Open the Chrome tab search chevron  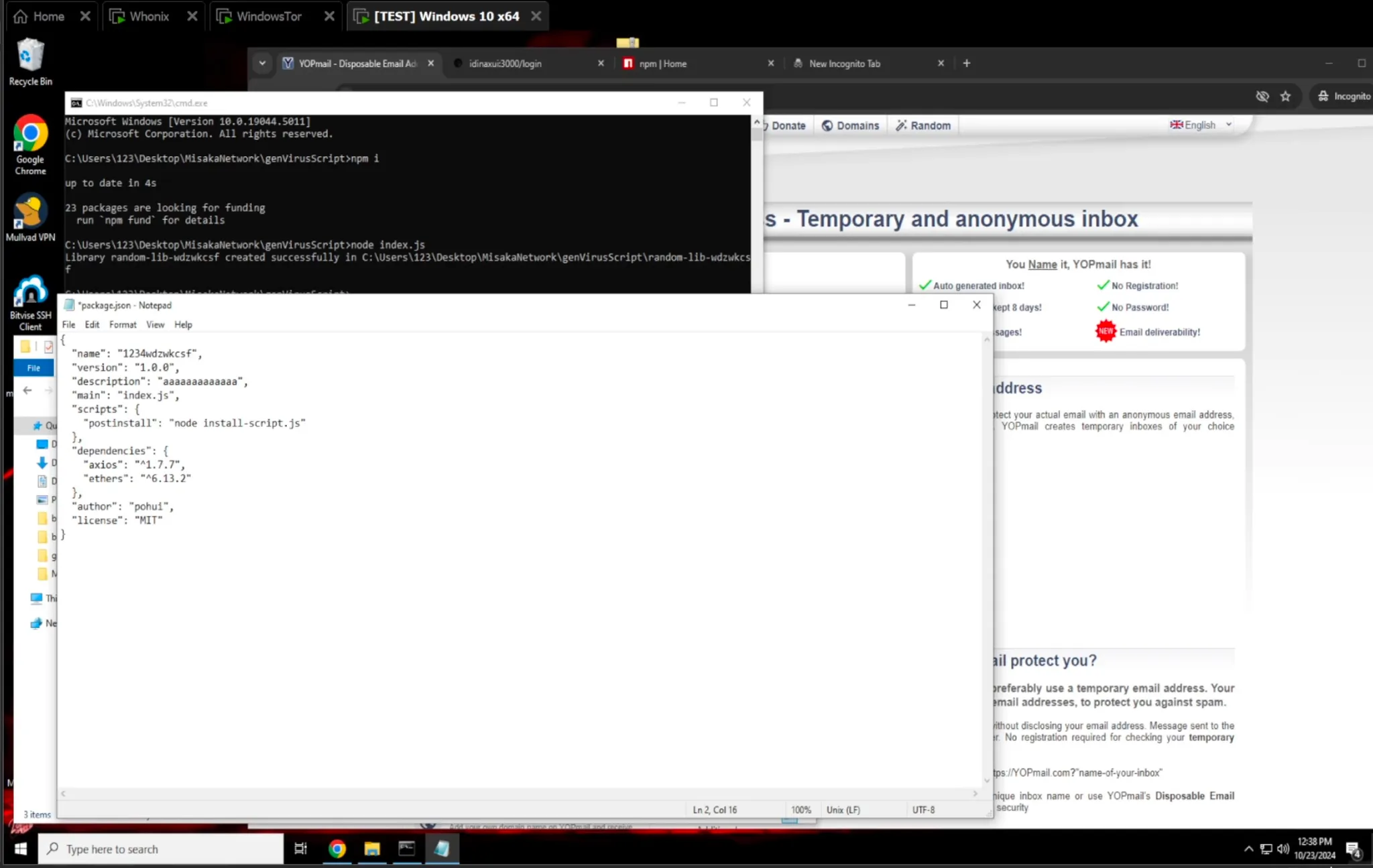[x=262, y=63]
